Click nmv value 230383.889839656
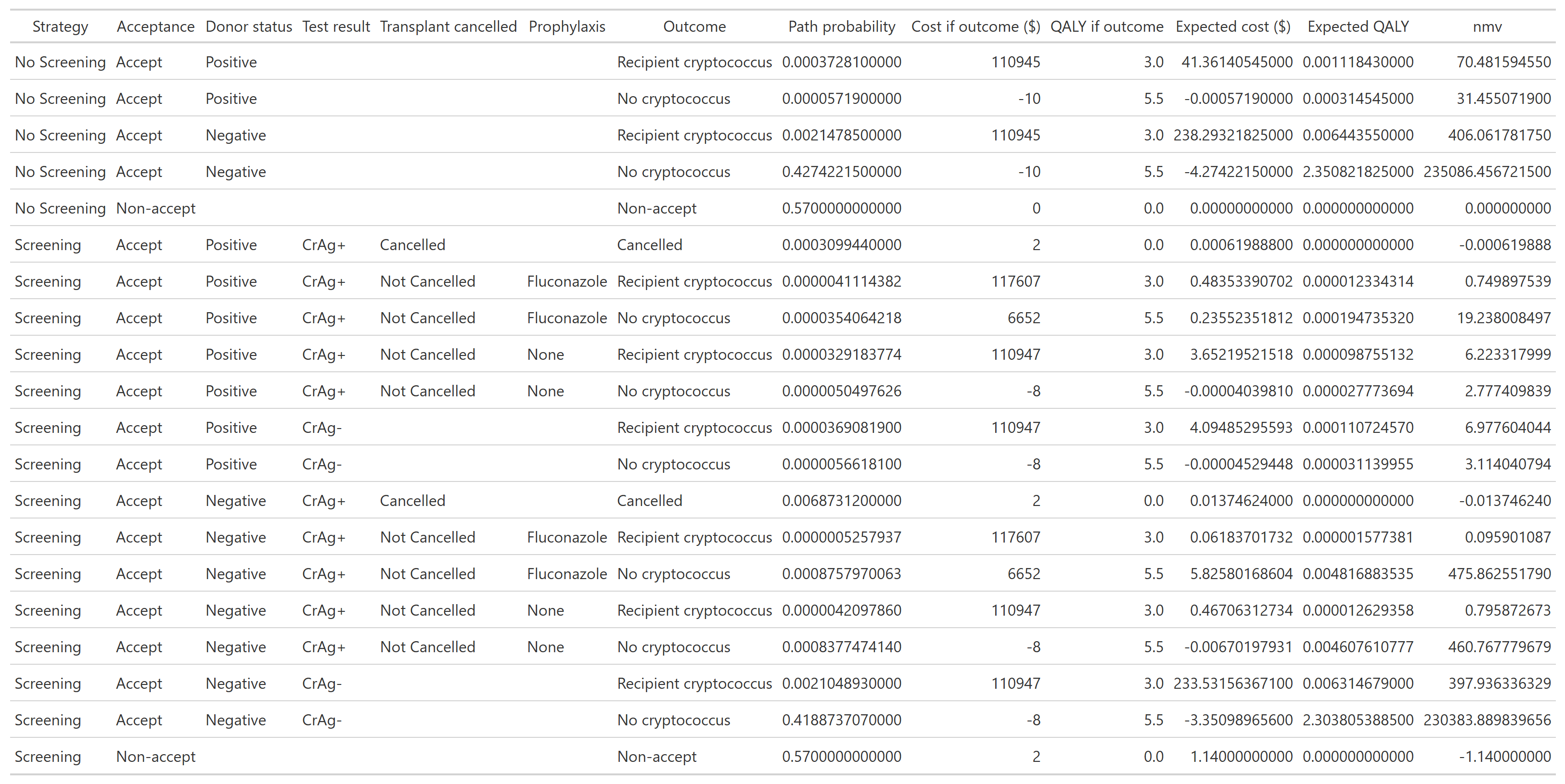The image size is (1565, 784). pyautogui.click(x=1487, y=720)
